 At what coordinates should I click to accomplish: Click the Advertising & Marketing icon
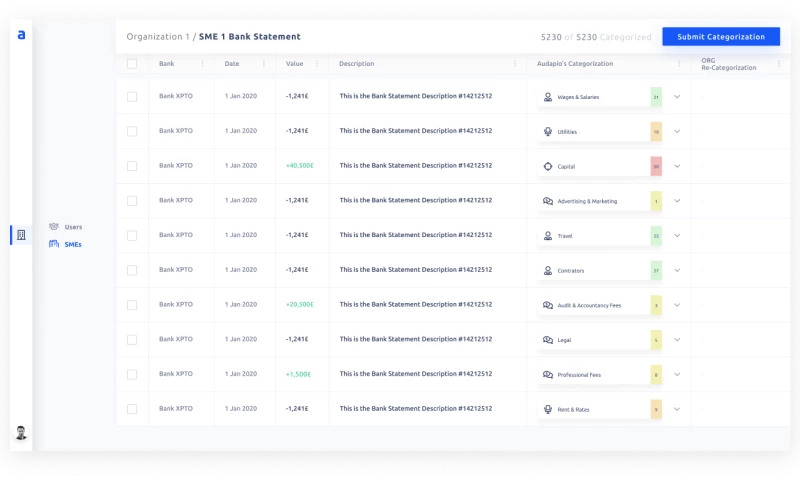[x=547, y=201]
